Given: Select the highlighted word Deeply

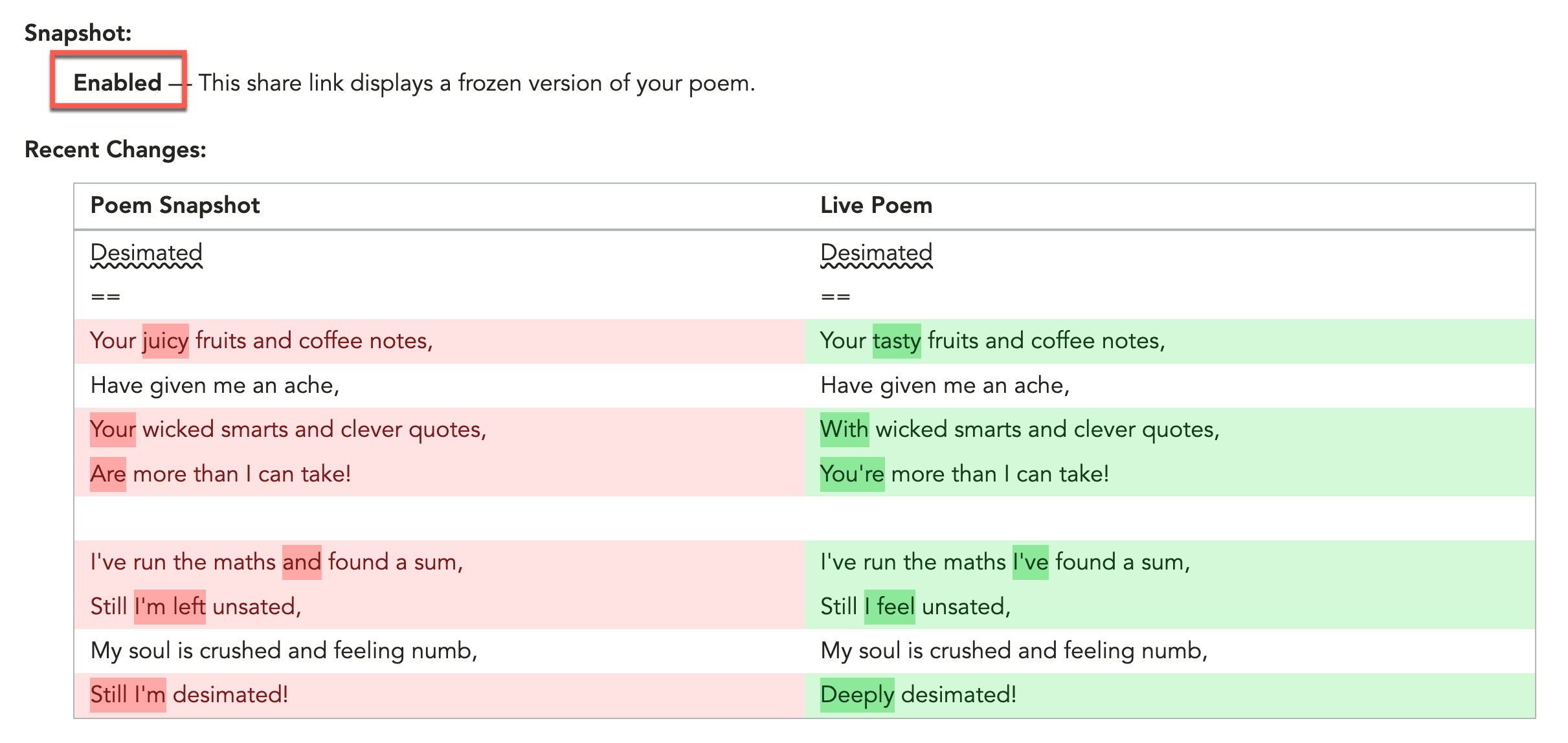Looking at the screenshot, I should [x=857, y=695].
